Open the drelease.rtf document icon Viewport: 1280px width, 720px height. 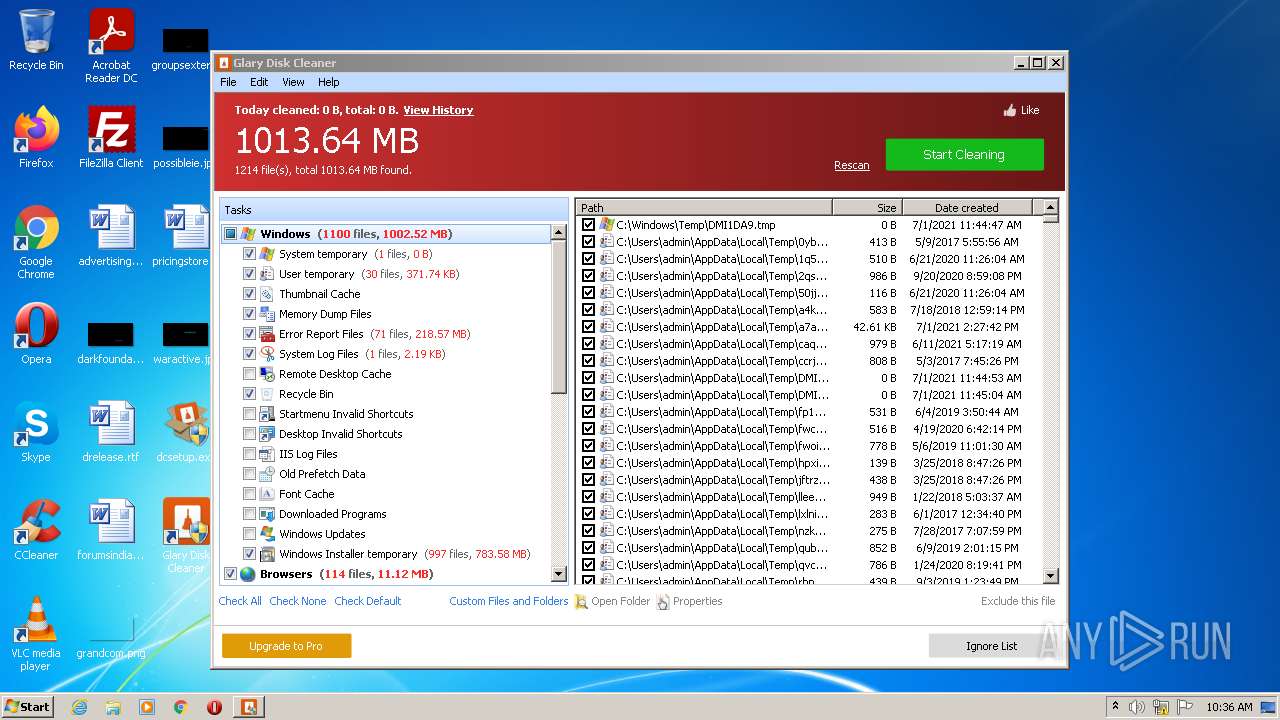111,432
